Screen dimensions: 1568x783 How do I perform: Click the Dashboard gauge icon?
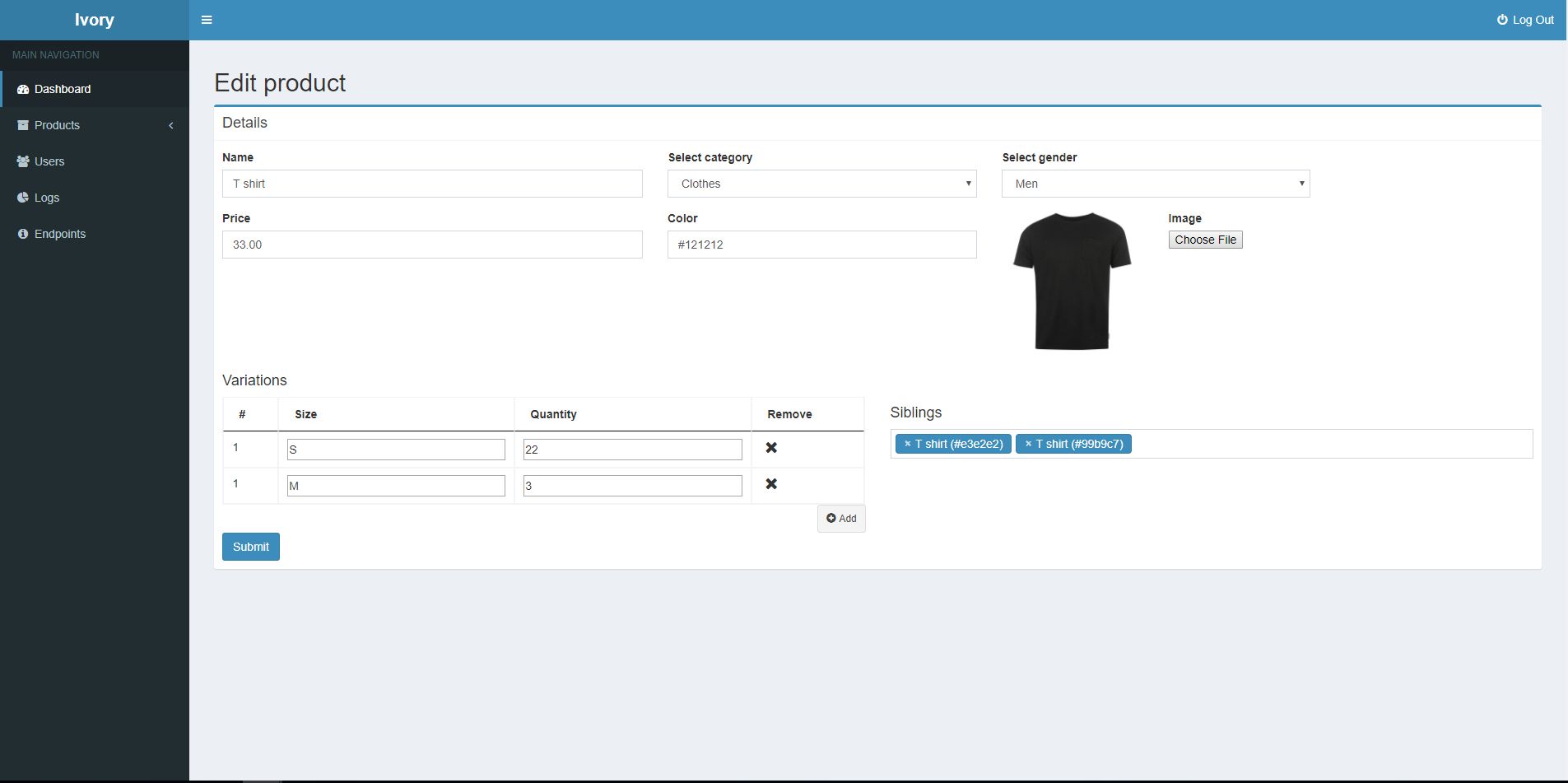pos(23,89)
